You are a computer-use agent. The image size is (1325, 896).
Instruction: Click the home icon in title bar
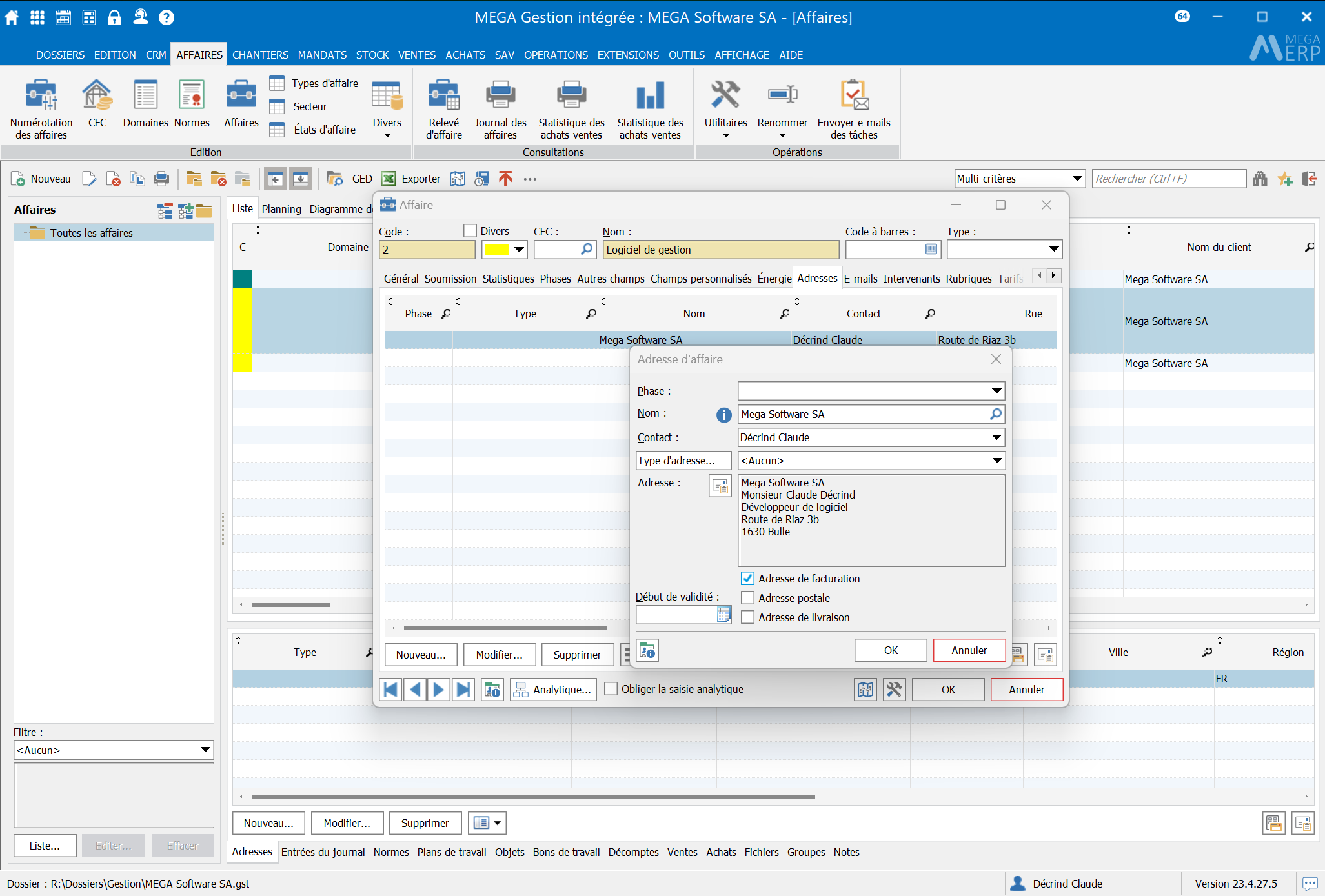tap(12, 17)
